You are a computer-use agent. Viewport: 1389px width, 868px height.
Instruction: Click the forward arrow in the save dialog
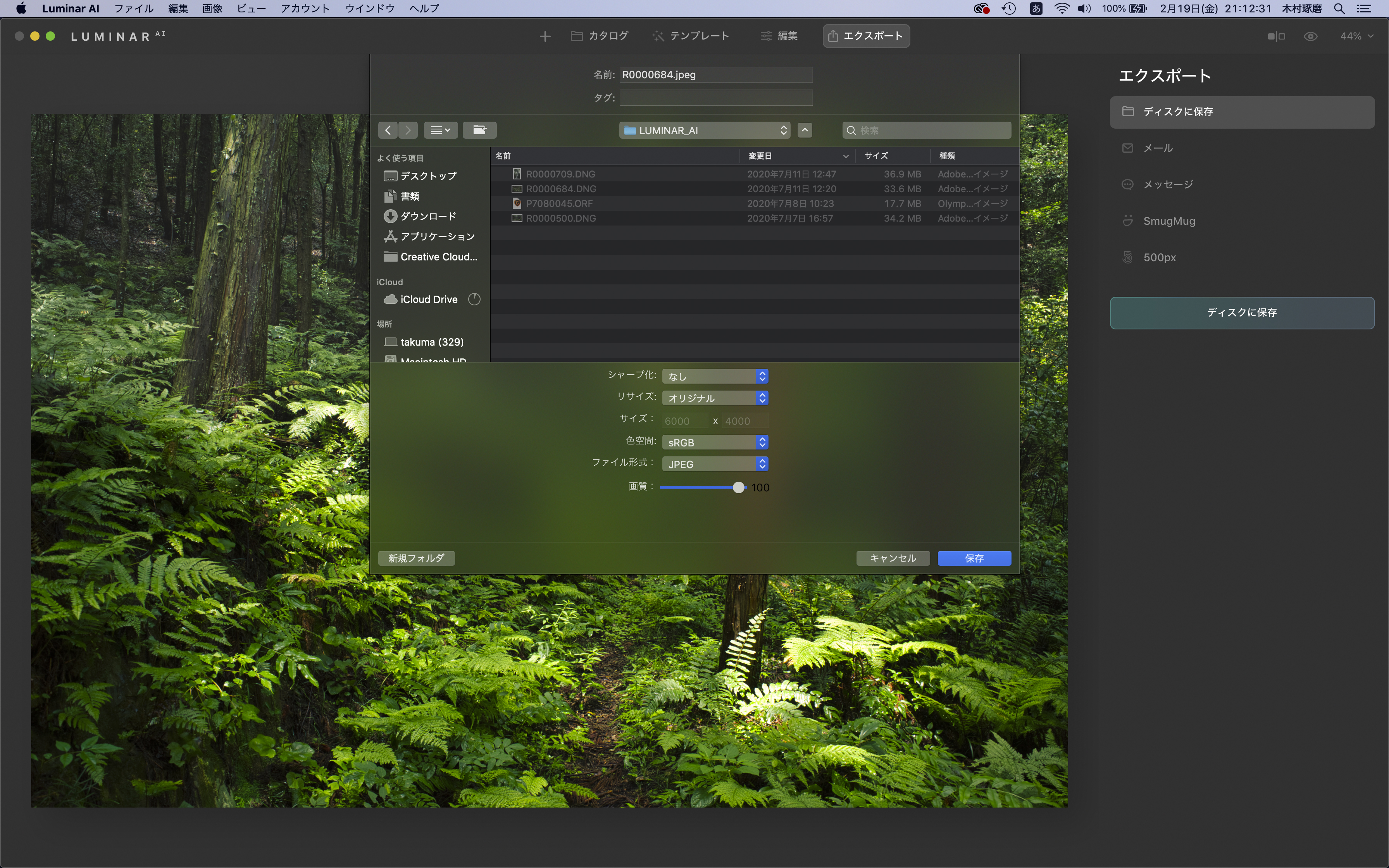pos(408,130)
